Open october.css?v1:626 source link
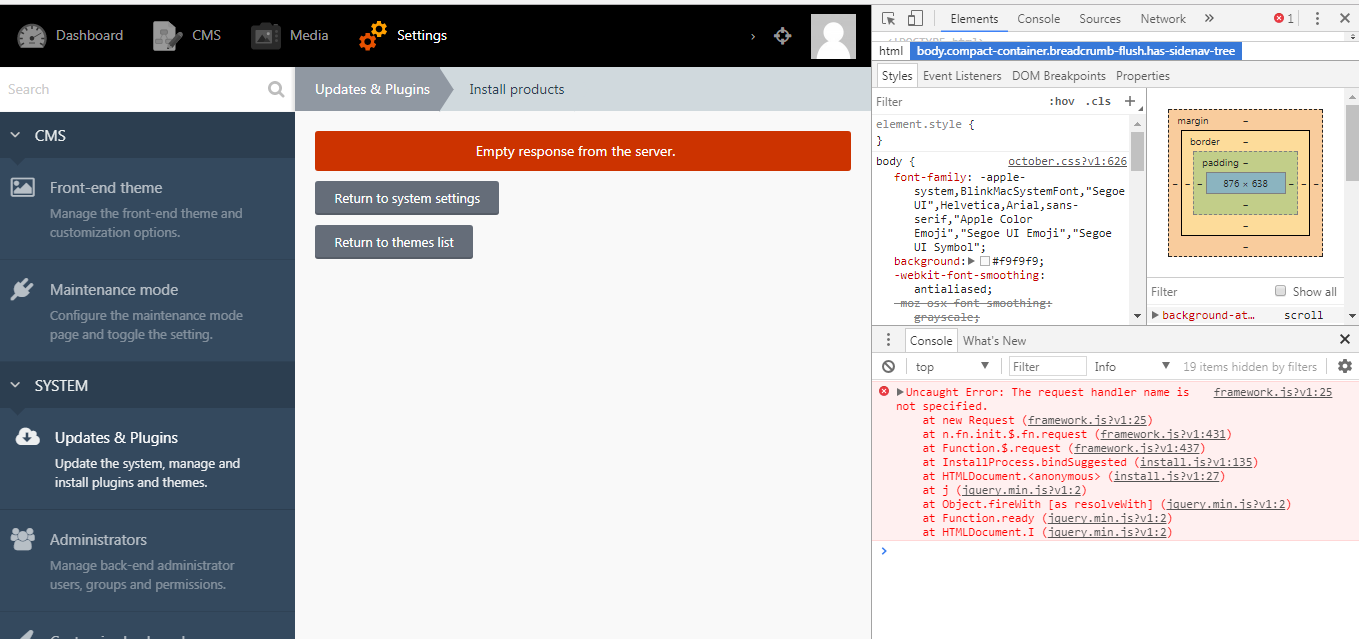Viewport: 1359px width, 639px height. pos(1067,161)
